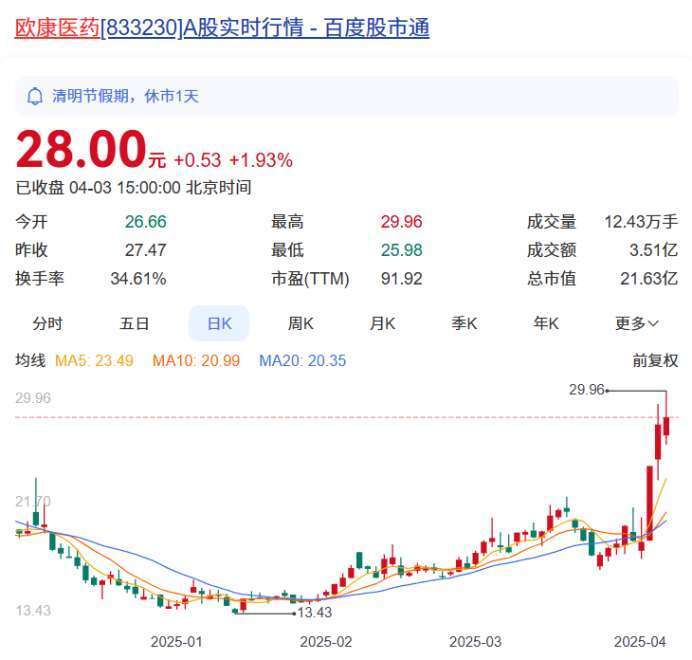
Task: Switch to the 年K chart tab
Action: point(546,324)
